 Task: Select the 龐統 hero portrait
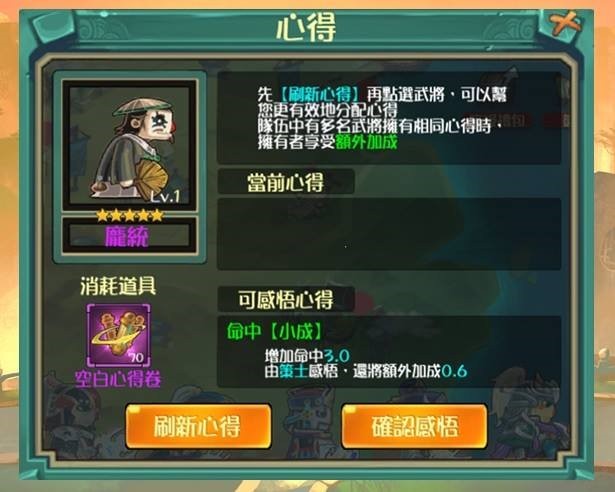click(129, 145)
